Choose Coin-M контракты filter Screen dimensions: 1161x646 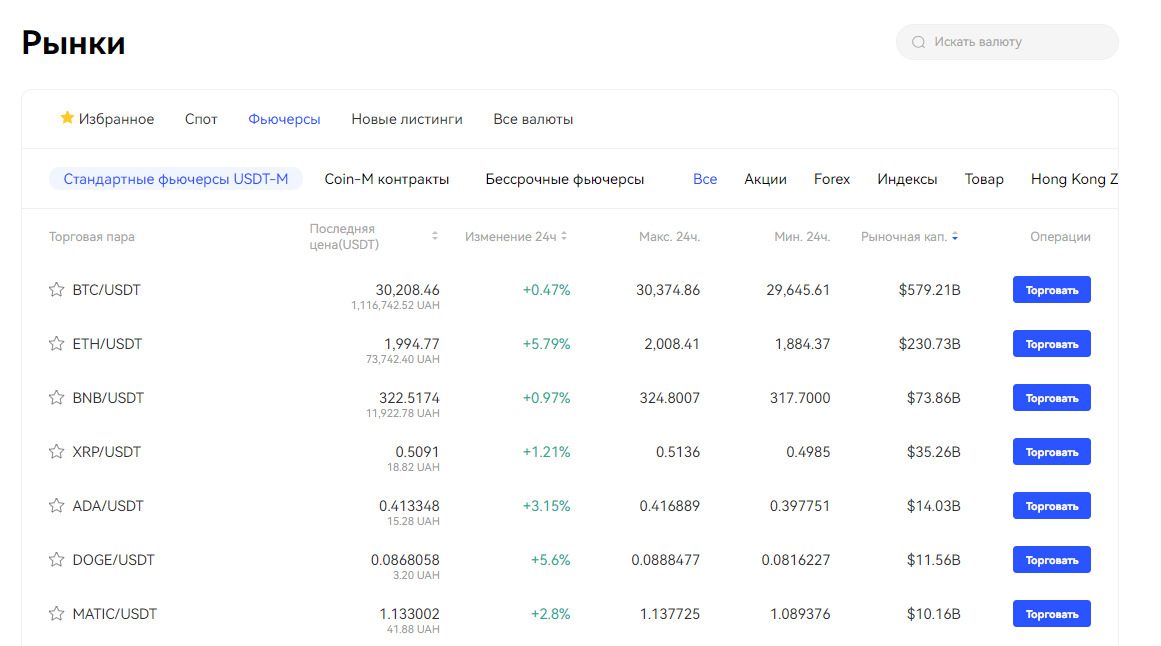coord(387,179)
